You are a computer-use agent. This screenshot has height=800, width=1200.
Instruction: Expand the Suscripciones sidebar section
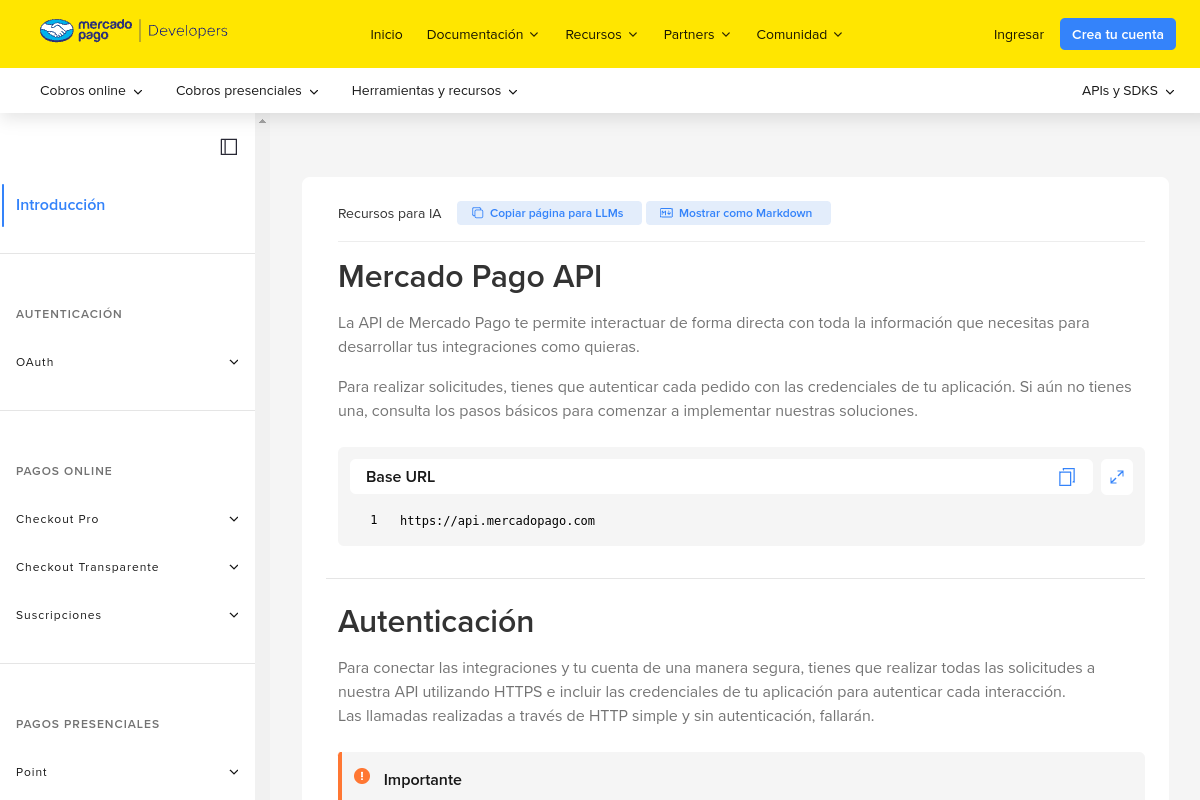tap(128, 615)
